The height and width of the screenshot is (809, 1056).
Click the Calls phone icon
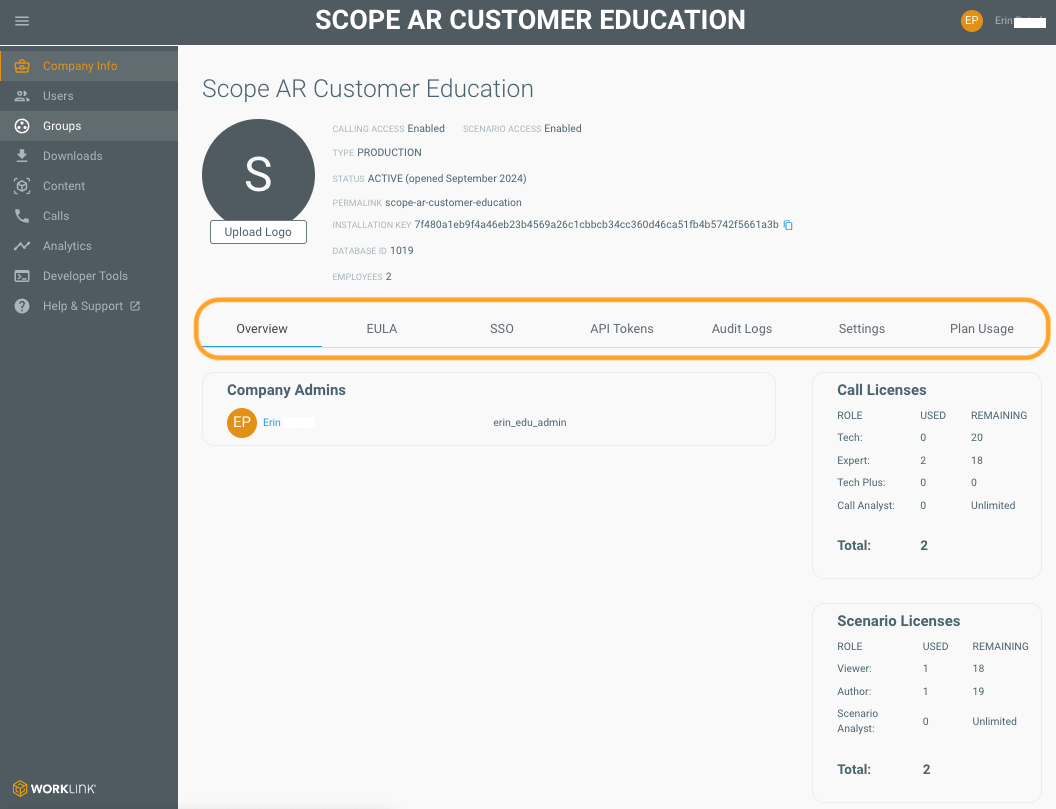point(22,216)
